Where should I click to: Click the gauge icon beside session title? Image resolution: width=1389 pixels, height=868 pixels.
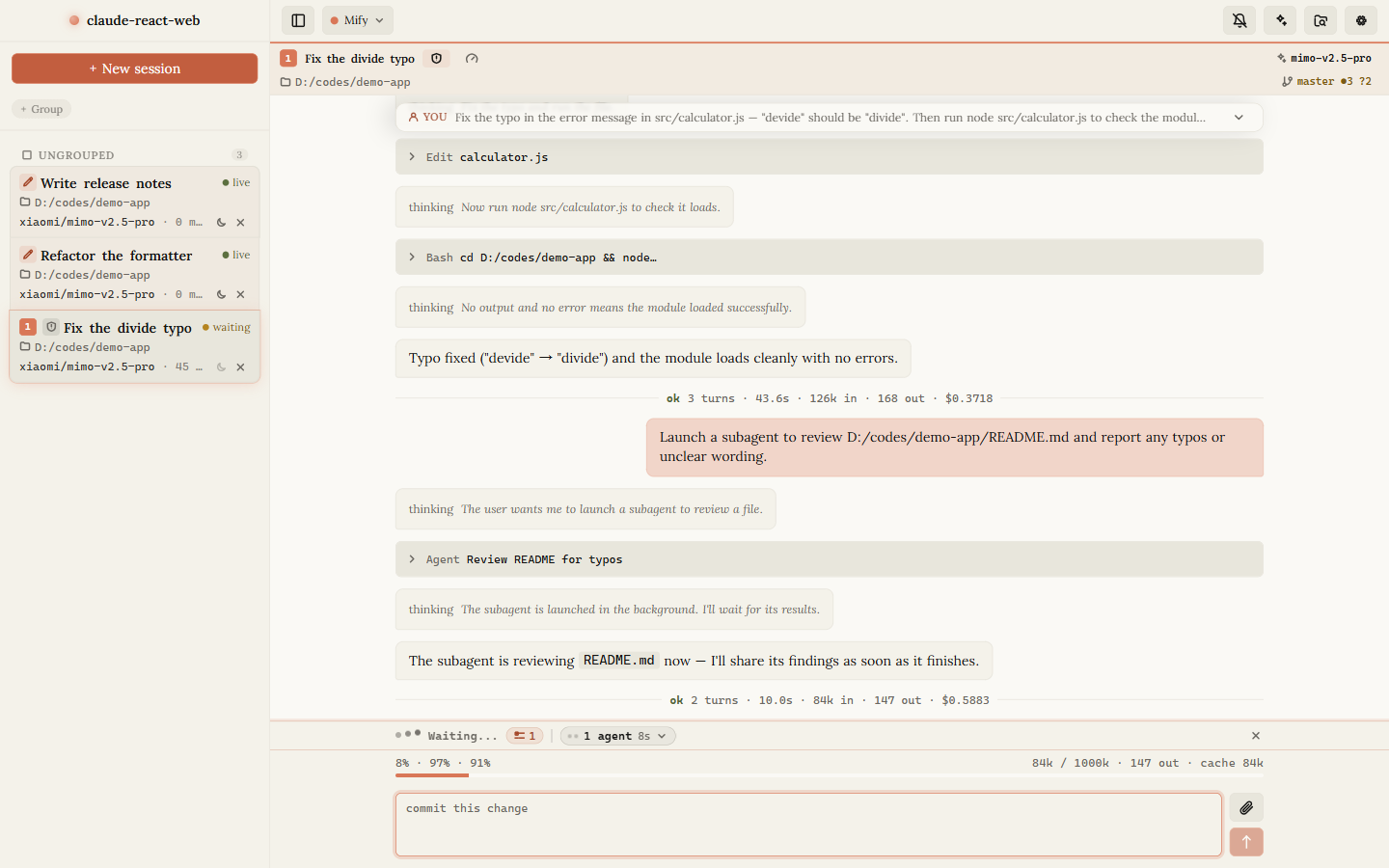pyautogui.click(x=472, y=59)
